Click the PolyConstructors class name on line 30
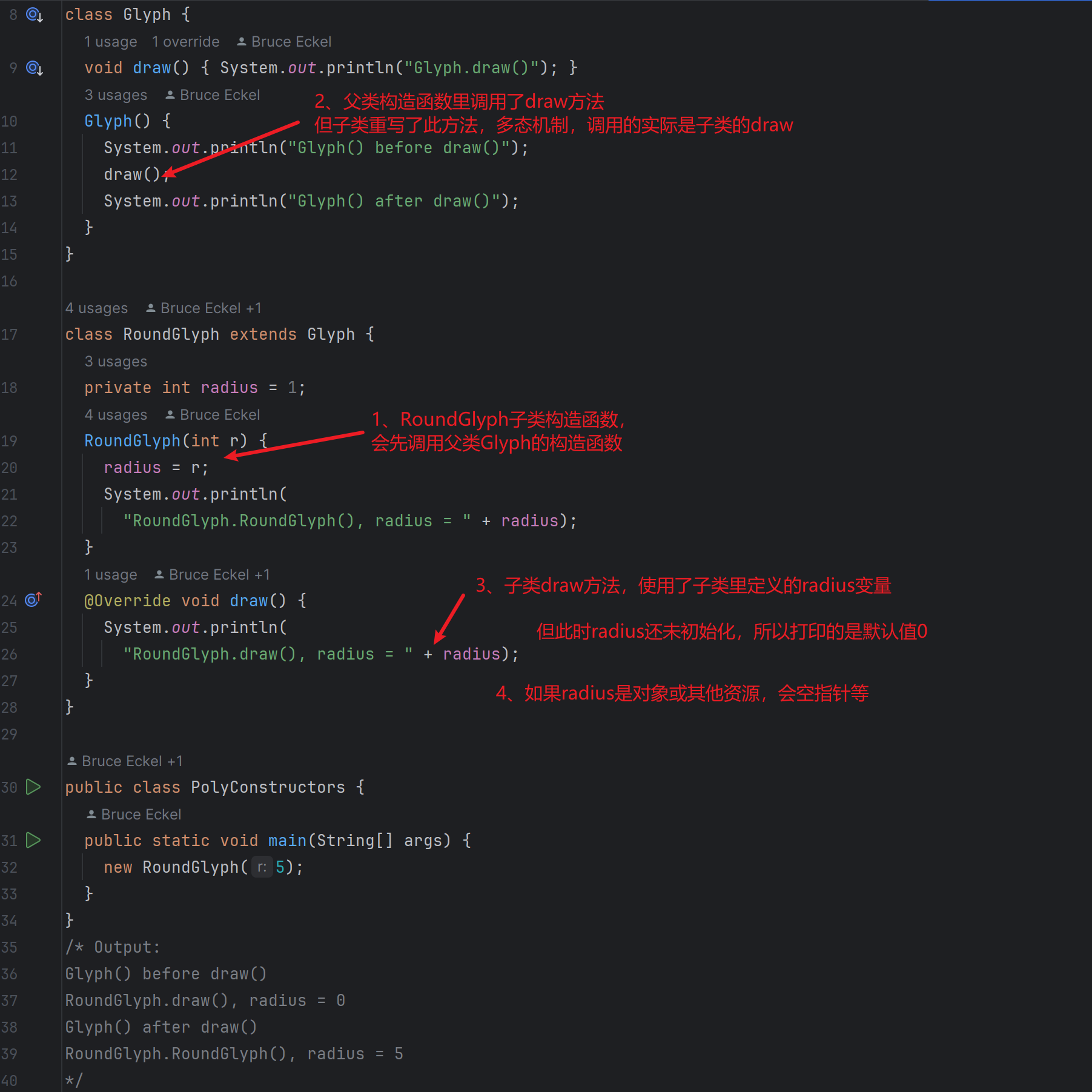The image size is (1092, 1092). pyautogui.click(x=268, y=787)
